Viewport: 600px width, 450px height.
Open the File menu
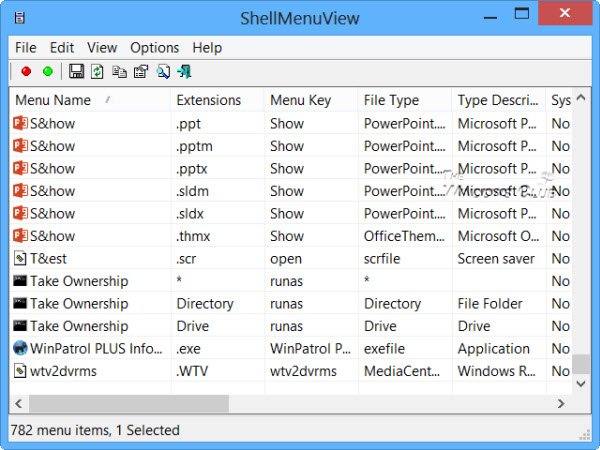pos(25,47)
